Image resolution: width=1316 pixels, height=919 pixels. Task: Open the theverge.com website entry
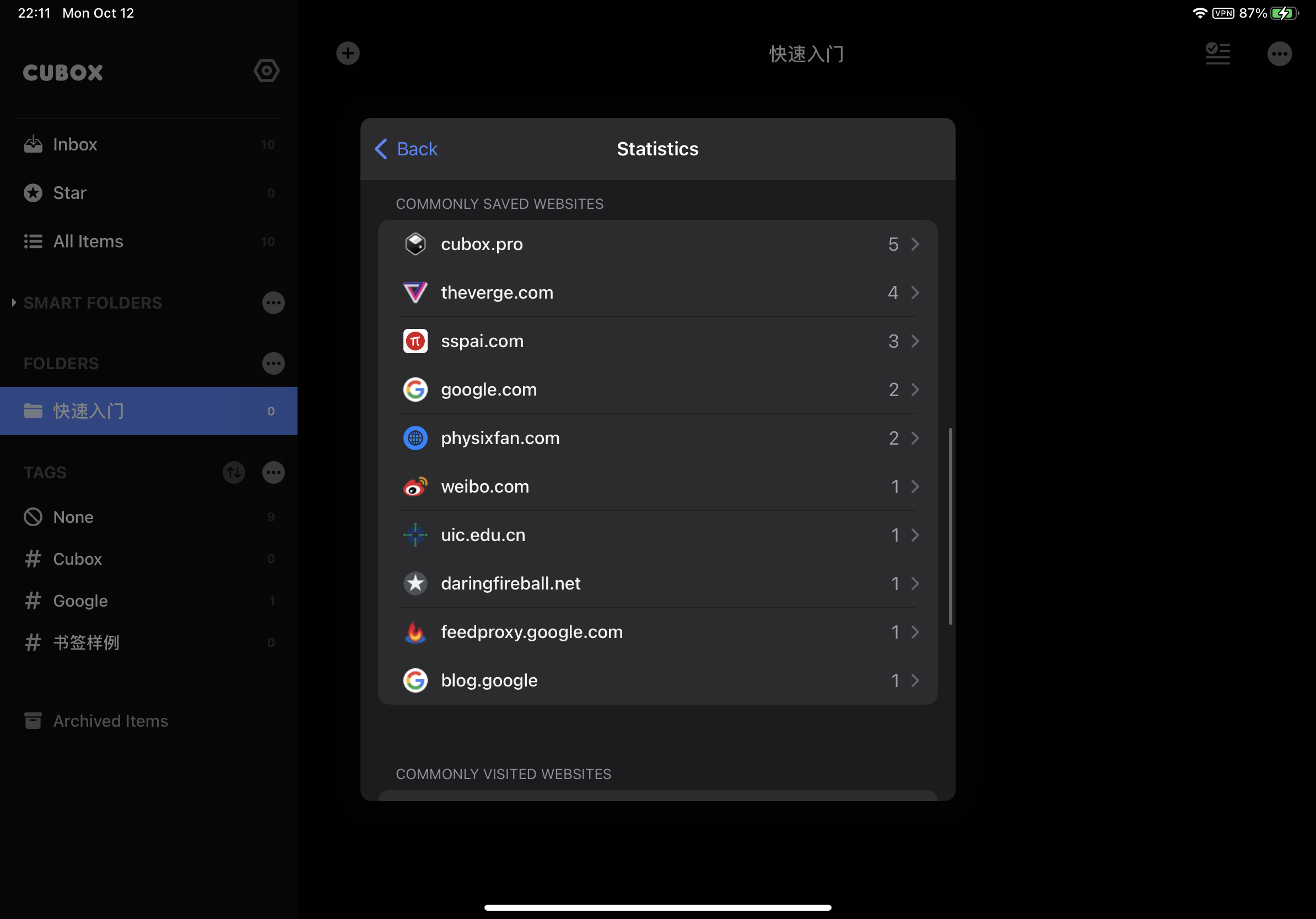(x=657, y=292)
